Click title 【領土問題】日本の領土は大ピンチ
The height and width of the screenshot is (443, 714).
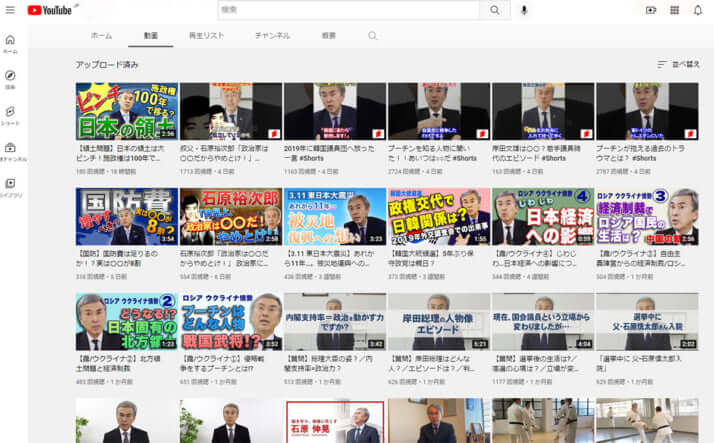tap(120, 153)
